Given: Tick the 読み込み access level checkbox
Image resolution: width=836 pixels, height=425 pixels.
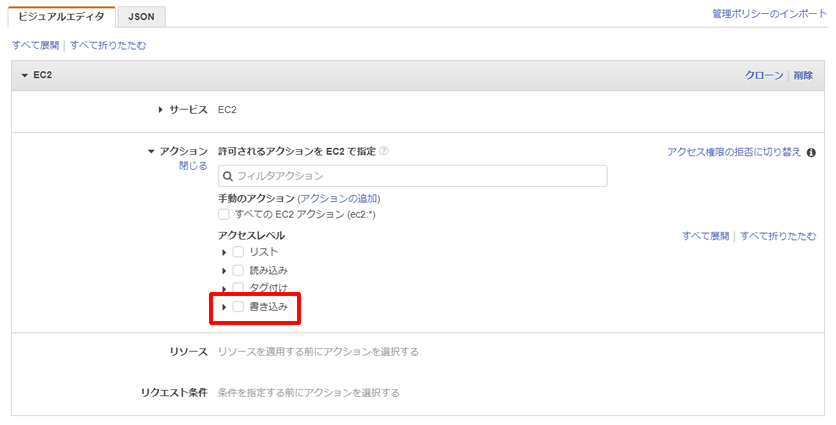Looking at the screenshot, I should point(238,270).
